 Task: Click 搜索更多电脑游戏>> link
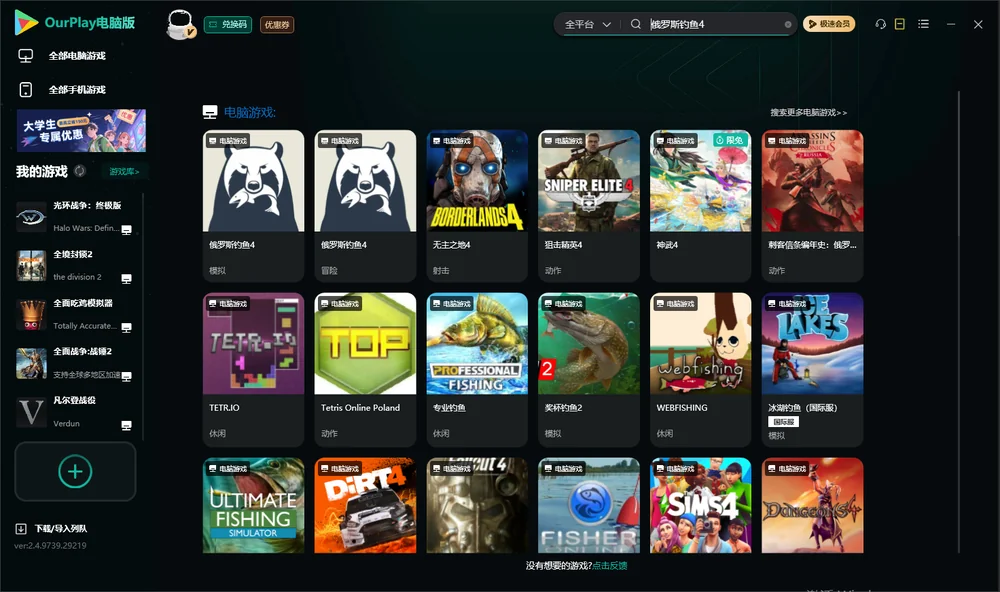(x=808, y=112)
